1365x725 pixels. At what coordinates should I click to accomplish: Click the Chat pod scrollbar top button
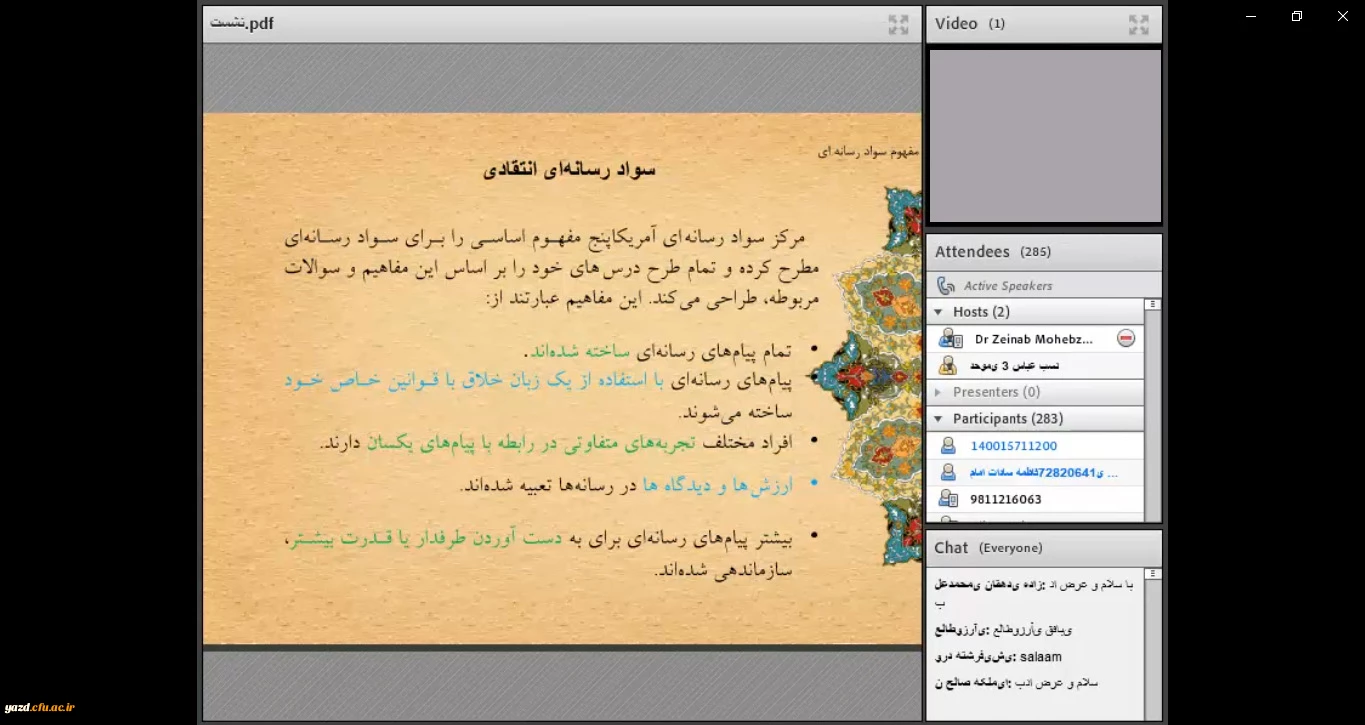pyautogui.click(x=1153, y=575)
